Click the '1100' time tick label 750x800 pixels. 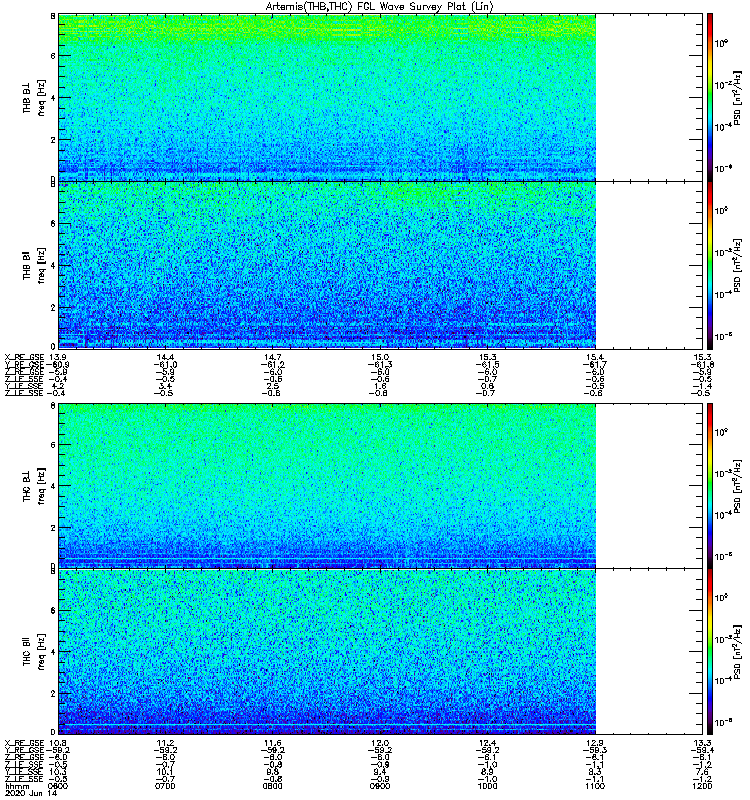coord(595,786)
